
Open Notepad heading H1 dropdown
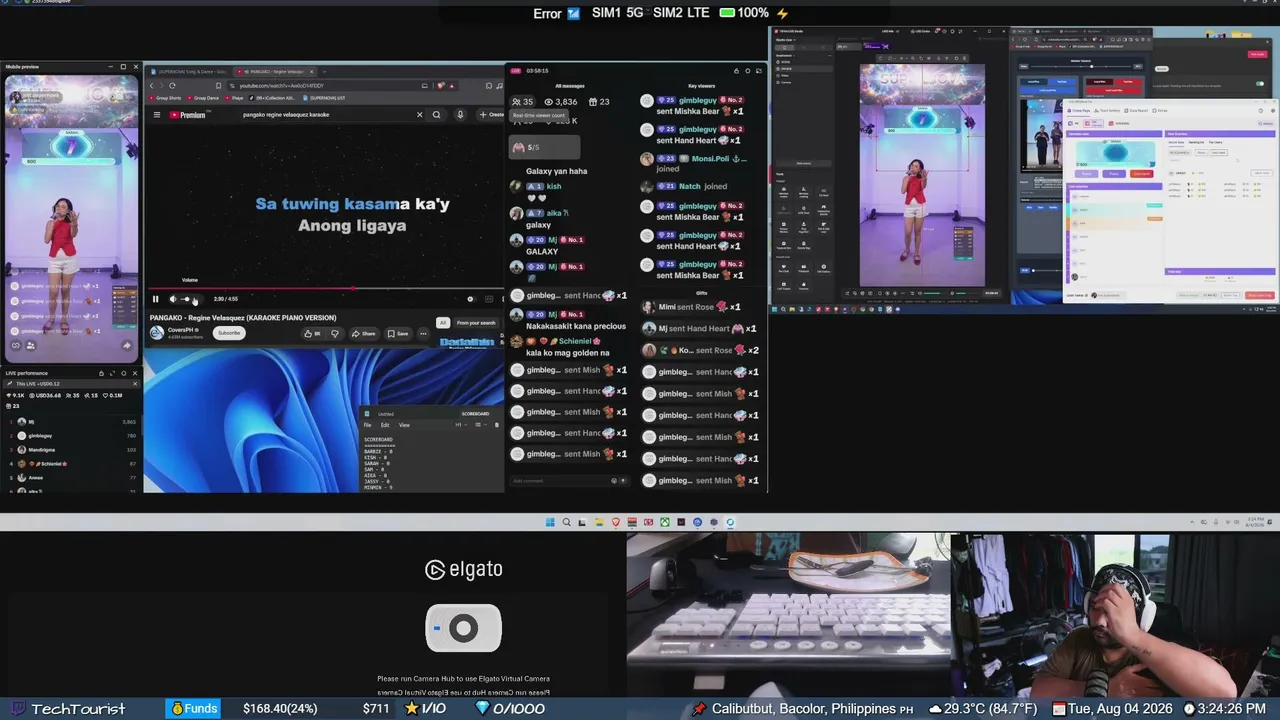[x=459, y=425]
